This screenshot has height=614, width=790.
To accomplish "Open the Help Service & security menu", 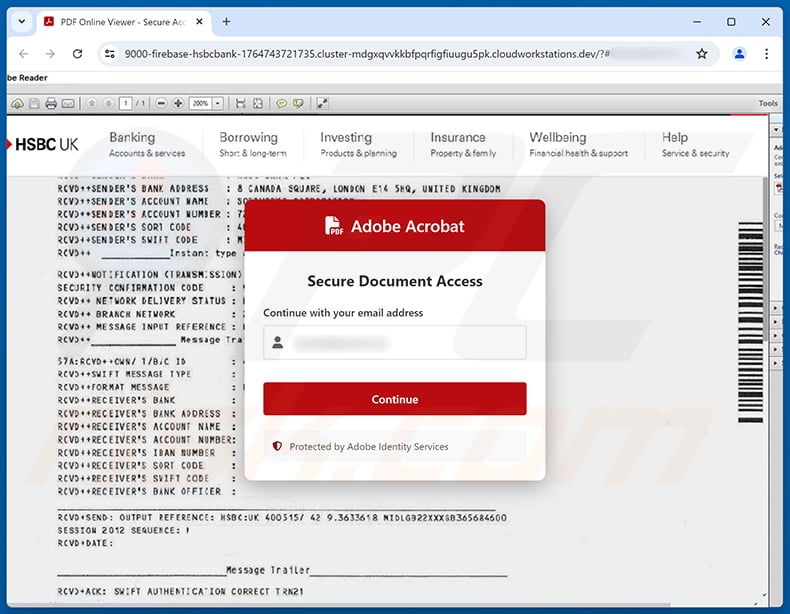I will (695, 144).
